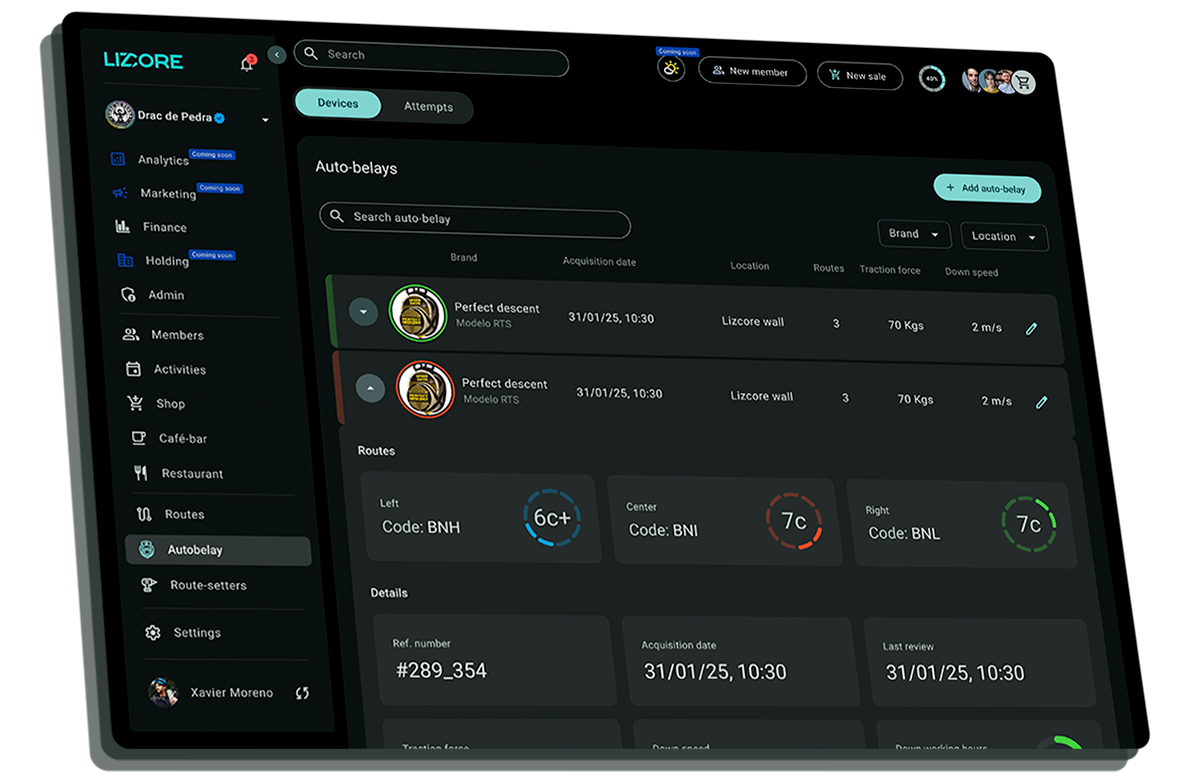Image resolution: width=1200 pixels, height=780 pixels.
Task: Open the Finance section in sidebar
Action: 164,227
